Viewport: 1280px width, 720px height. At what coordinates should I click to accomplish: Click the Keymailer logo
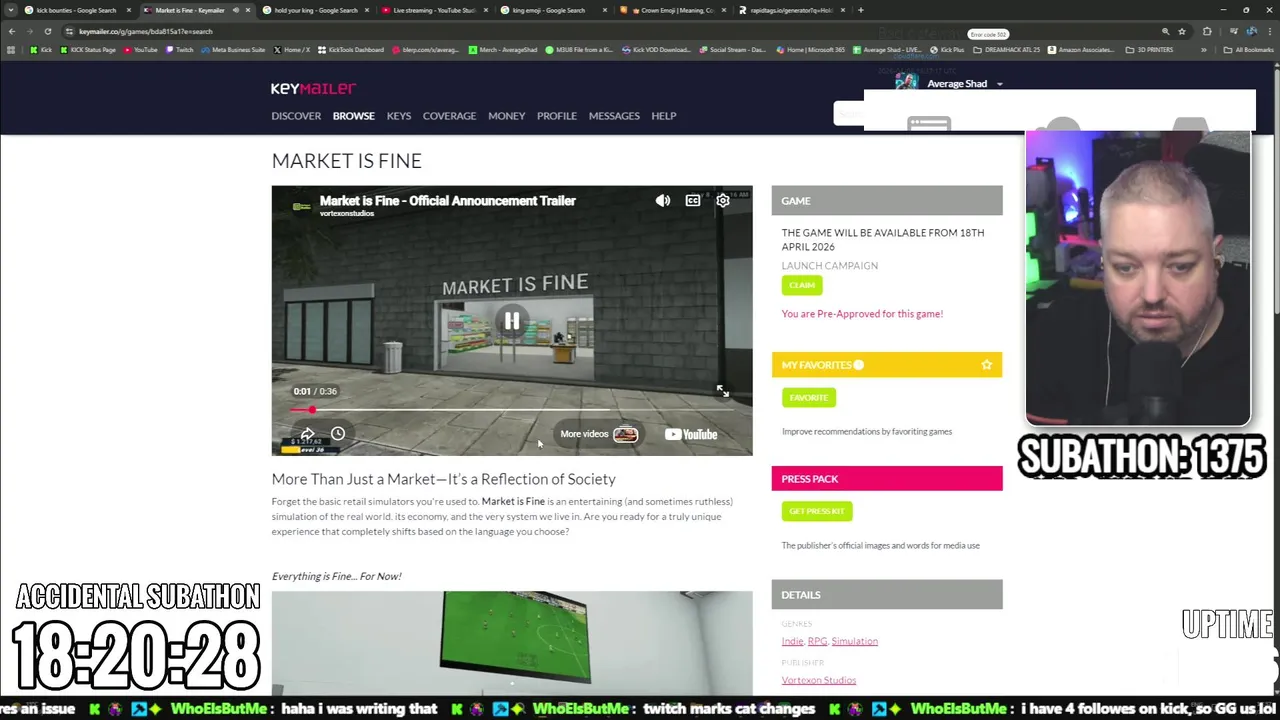click(313, 88)
